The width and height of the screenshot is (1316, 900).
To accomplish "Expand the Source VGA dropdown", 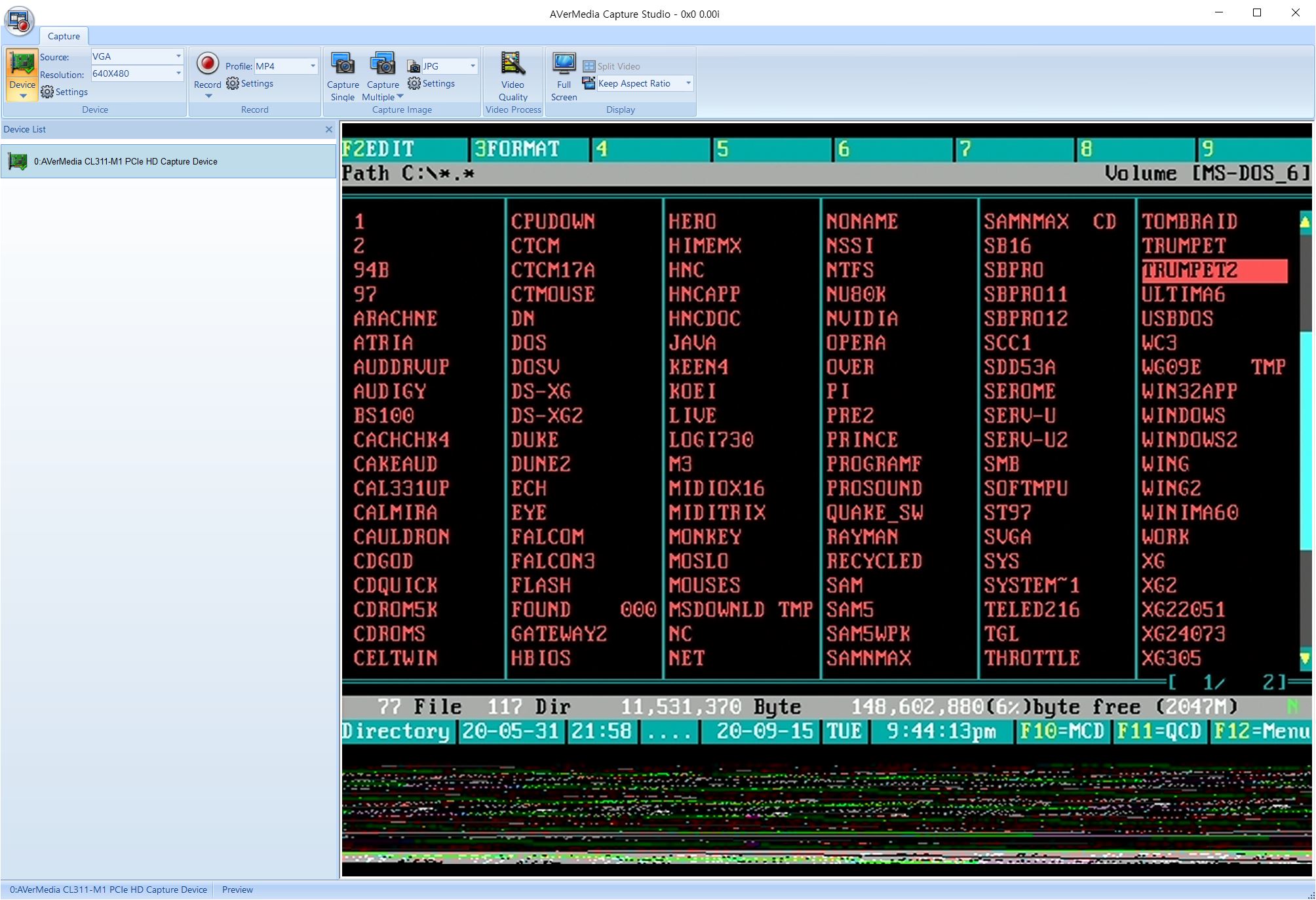I will (x=178, y=56).
